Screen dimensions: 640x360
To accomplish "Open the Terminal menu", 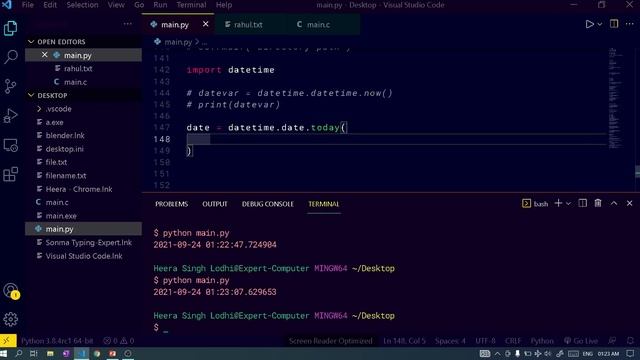I will [x=191, y=5].
